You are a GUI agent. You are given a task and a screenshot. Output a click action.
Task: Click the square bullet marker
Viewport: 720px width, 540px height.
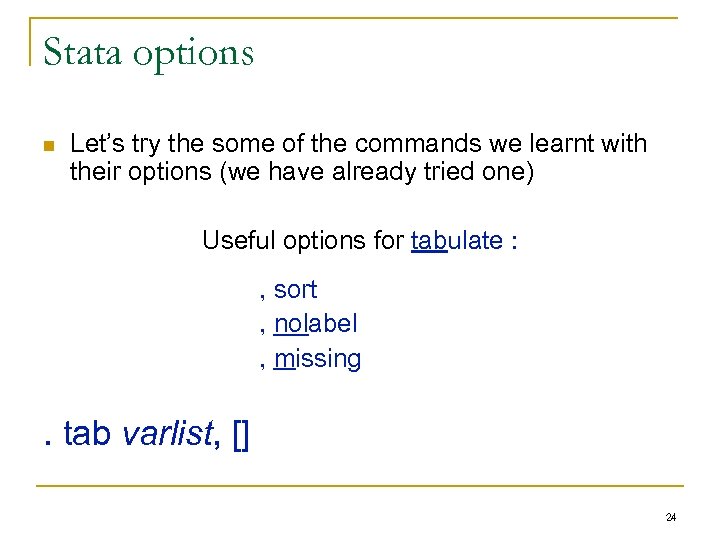46,146
